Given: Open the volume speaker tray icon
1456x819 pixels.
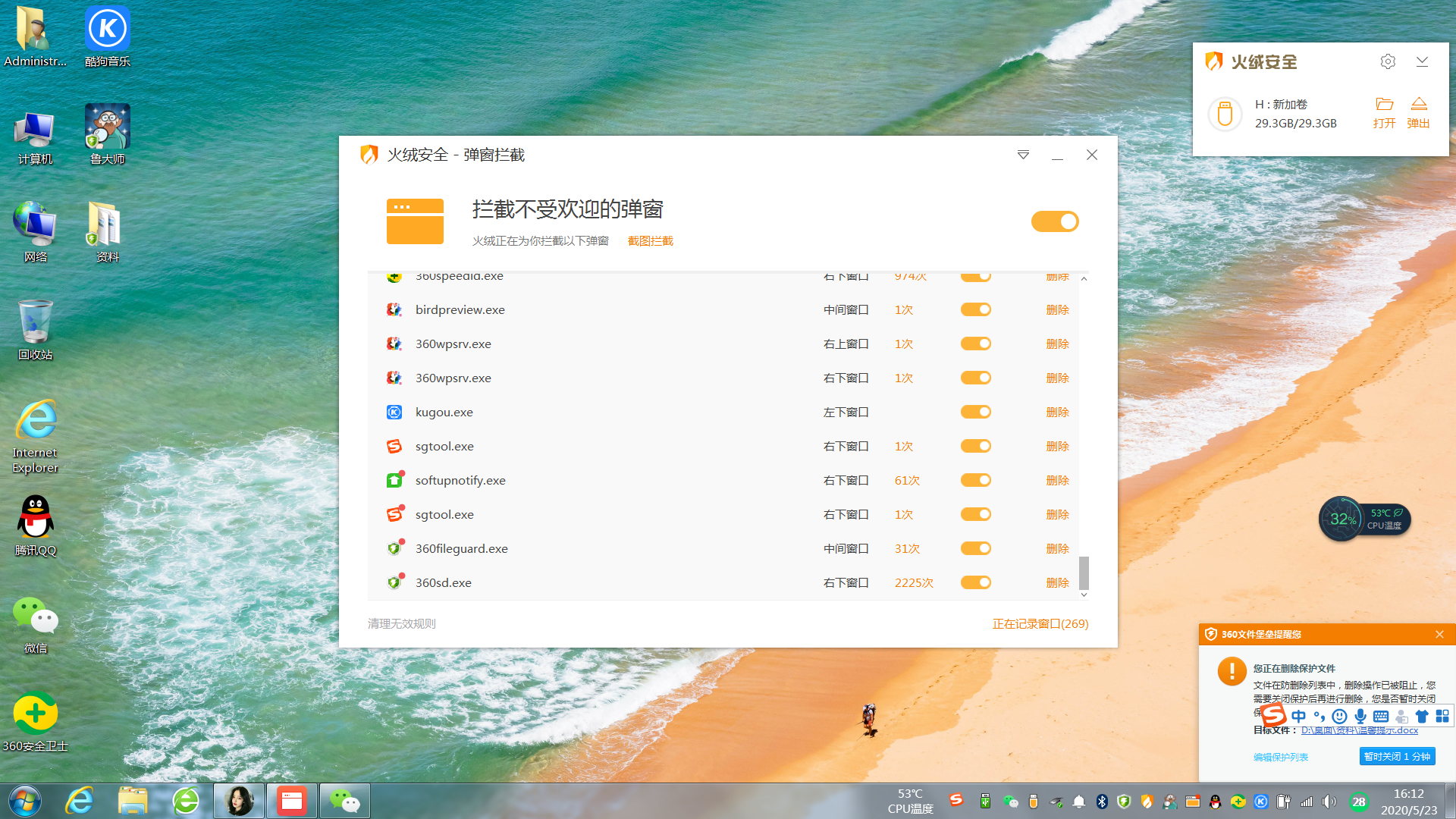Looking at the screenshot, I should pyautogui.click(x=1329, y=802).
